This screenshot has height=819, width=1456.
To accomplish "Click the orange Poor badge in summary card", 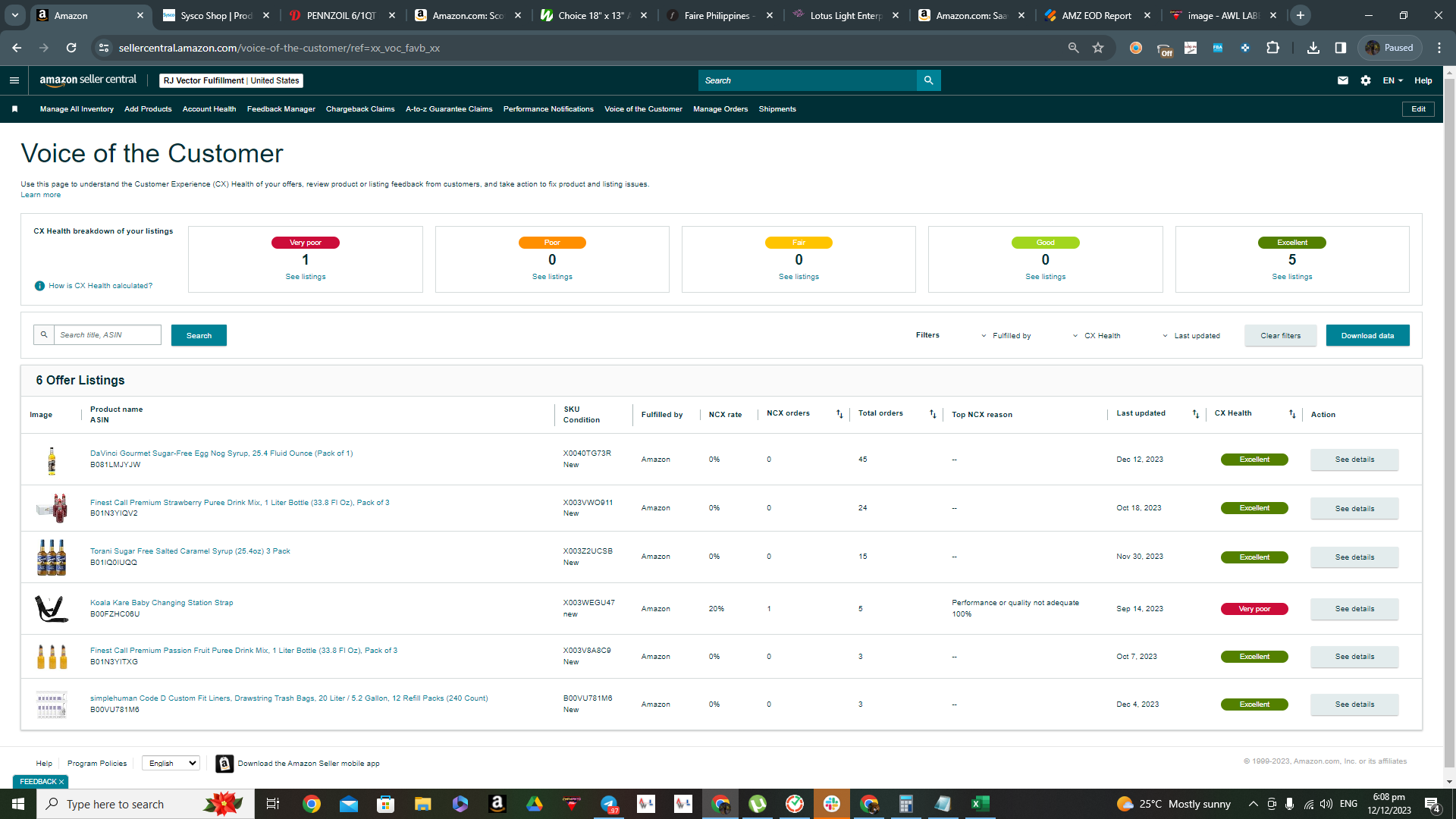I will pyautogui.click(x=552, y=243).
